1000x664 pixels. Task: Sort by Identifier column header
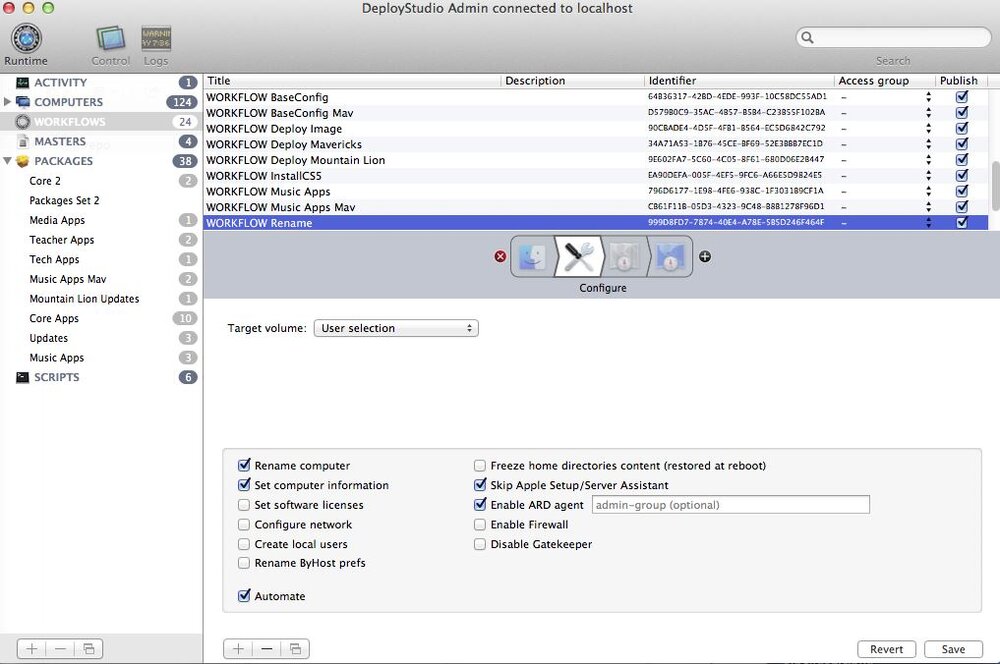point(739,81)
